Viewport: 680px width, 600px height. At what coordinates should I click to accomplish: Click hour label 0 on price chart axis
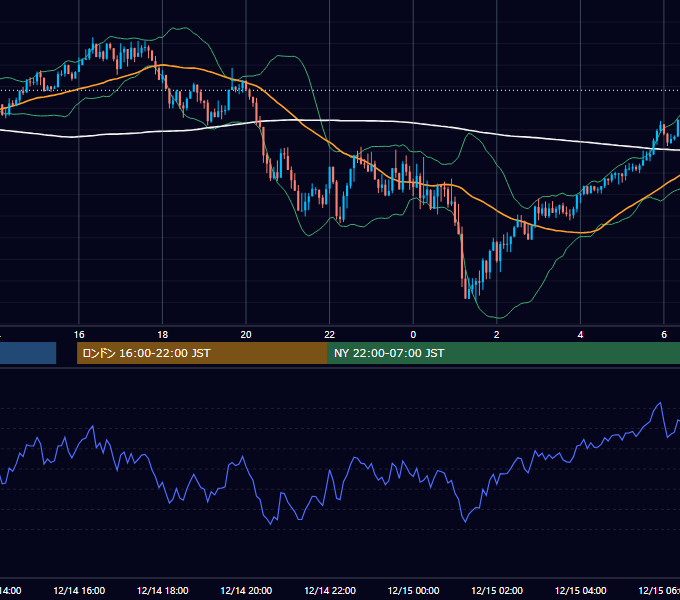pos(413,335)
